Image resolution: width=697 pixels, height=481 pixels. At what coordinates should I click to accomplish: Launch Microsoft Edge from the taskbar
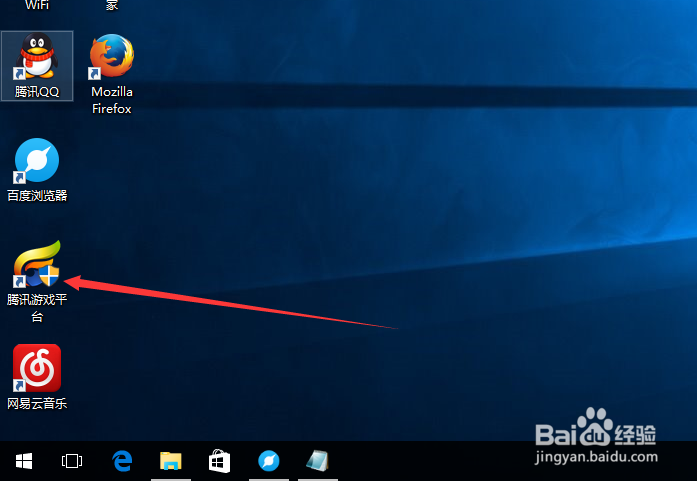[x=122, y=461]
